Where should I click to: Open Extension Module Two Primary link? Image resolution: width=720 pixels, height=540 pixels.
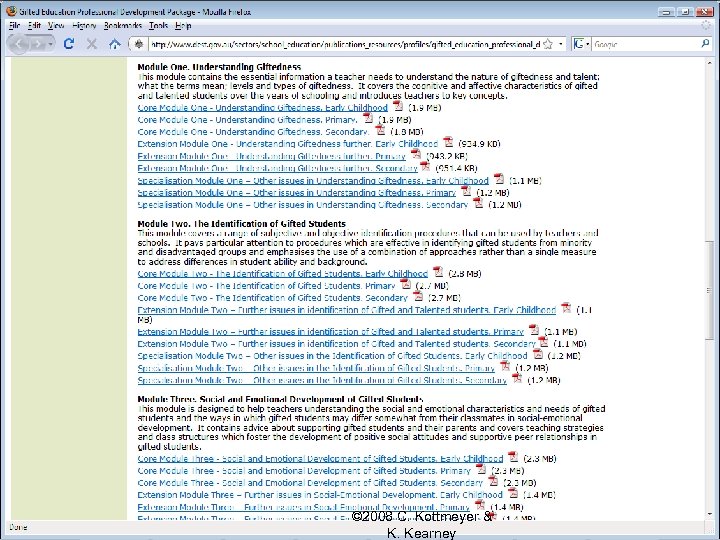coord(331,332)
